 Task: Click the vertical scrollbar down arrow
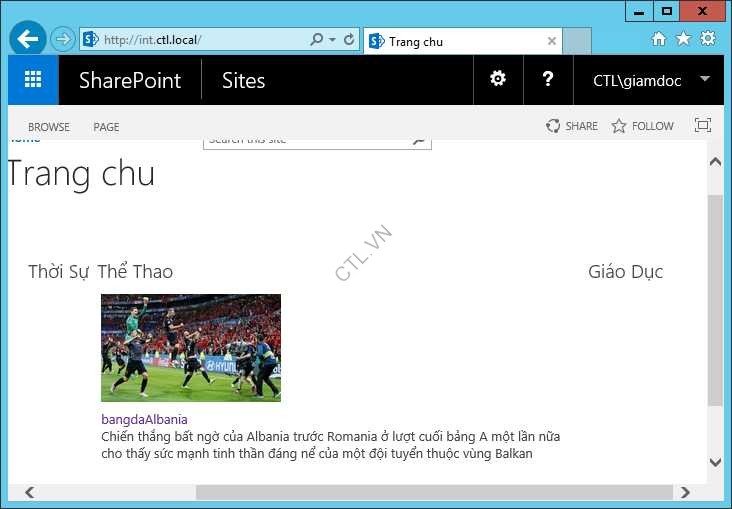click(x=714, y=462)
